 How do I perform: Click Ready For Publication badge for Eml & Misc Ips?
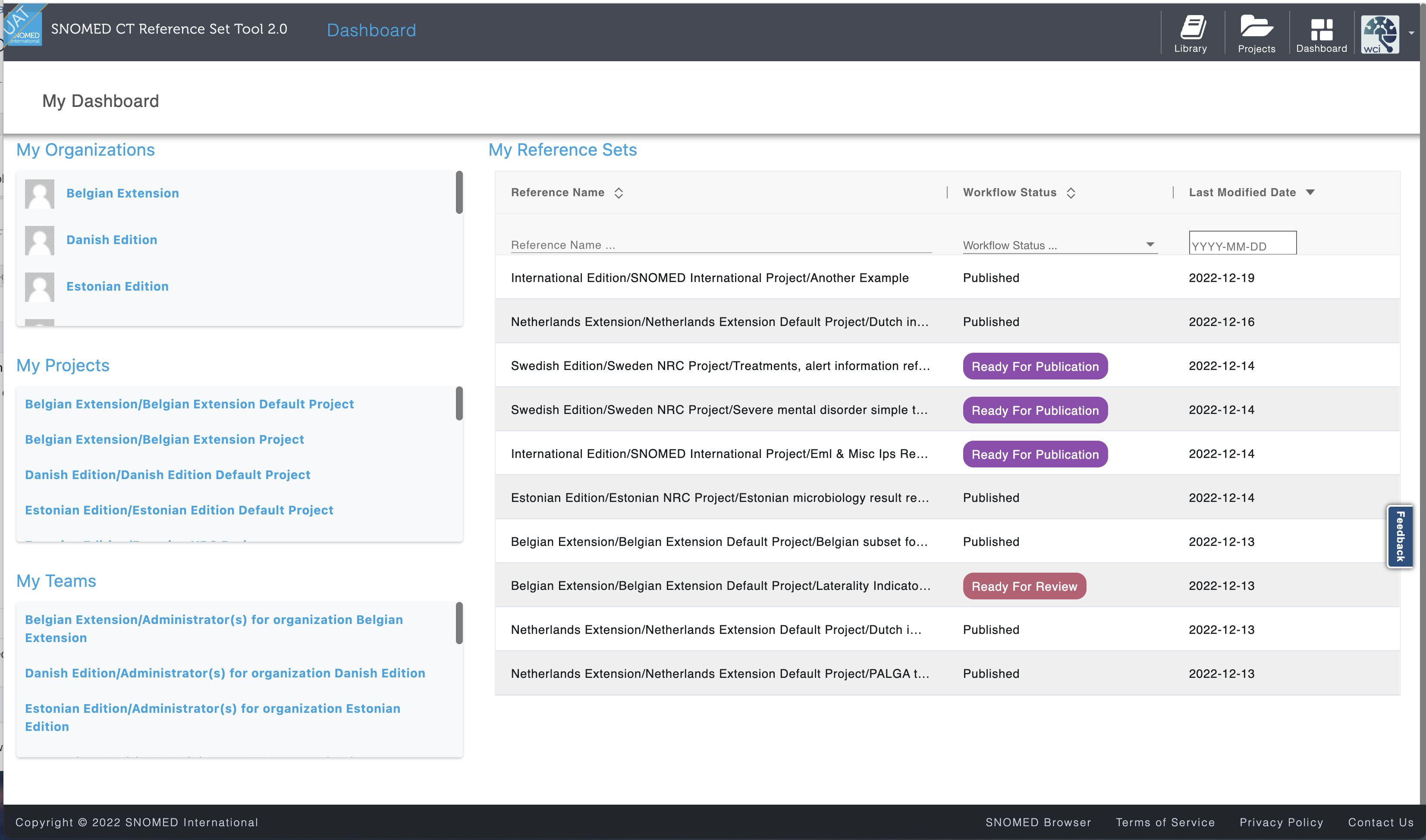point(1035,454)
